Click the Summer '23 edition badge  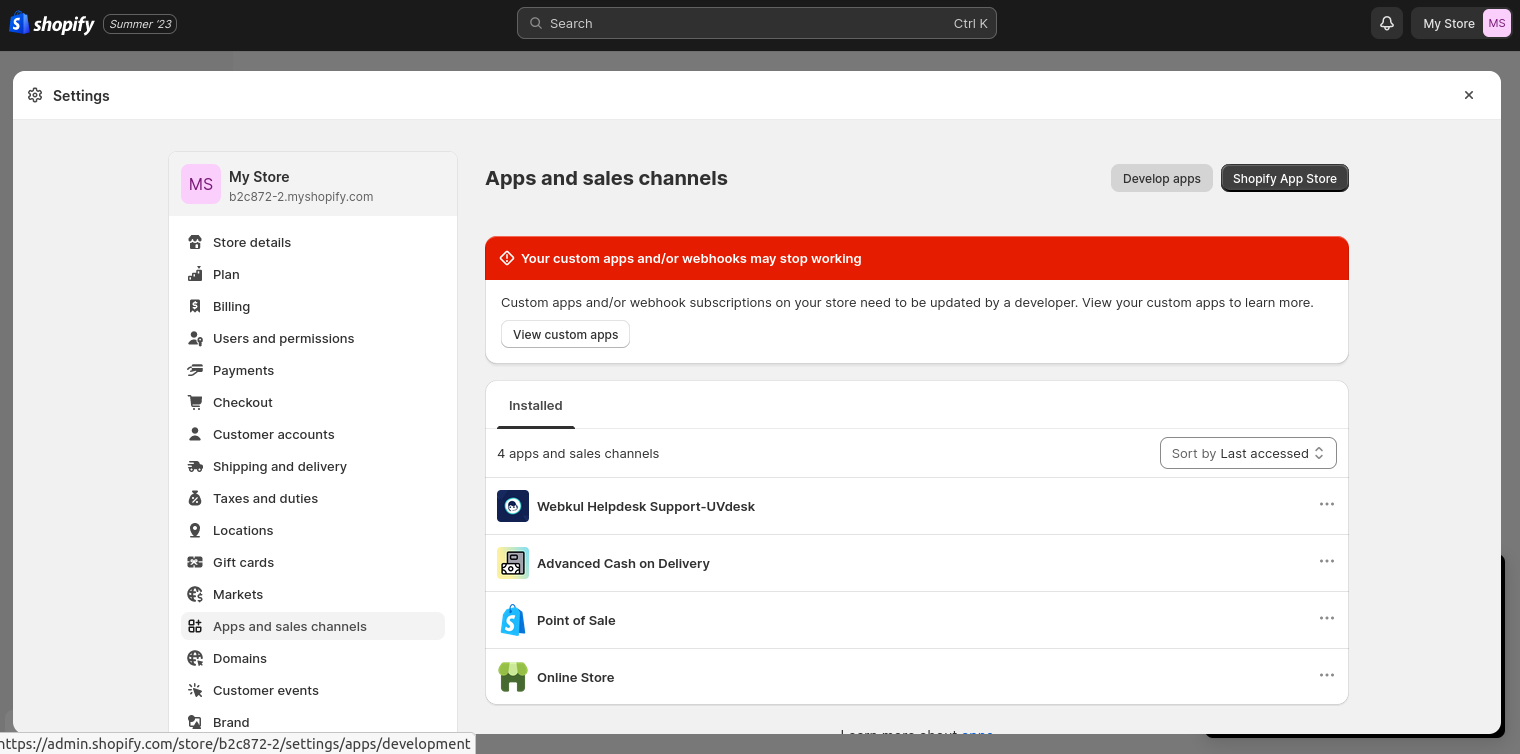pyautogui.click(x=140, y=24)
